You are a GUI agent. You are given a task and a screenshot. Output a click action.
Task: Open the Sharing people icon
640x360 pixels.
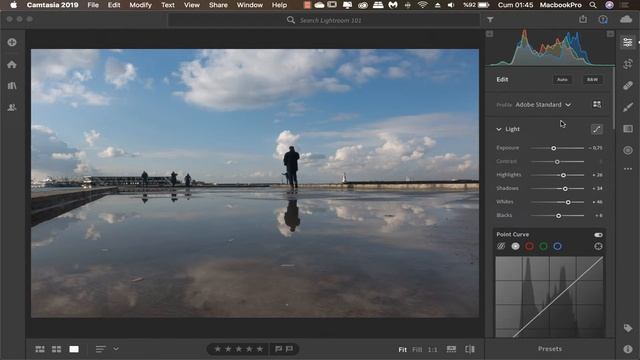[x=12, y=107]
